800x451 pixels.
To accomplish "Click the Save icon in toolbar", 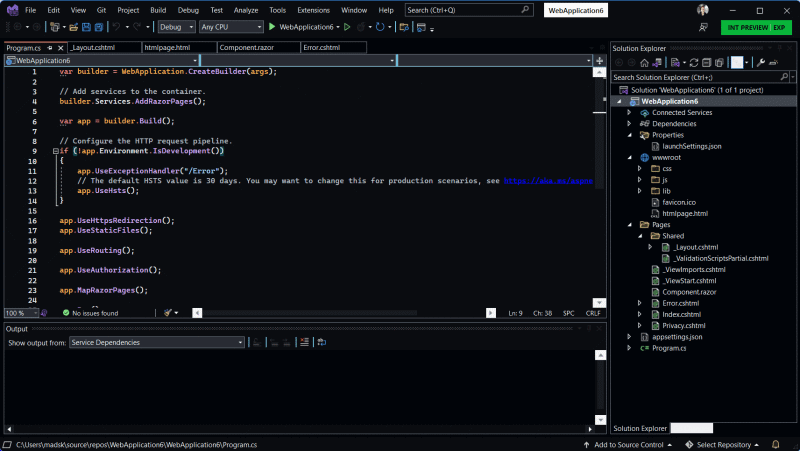I will tap(86, 27).
